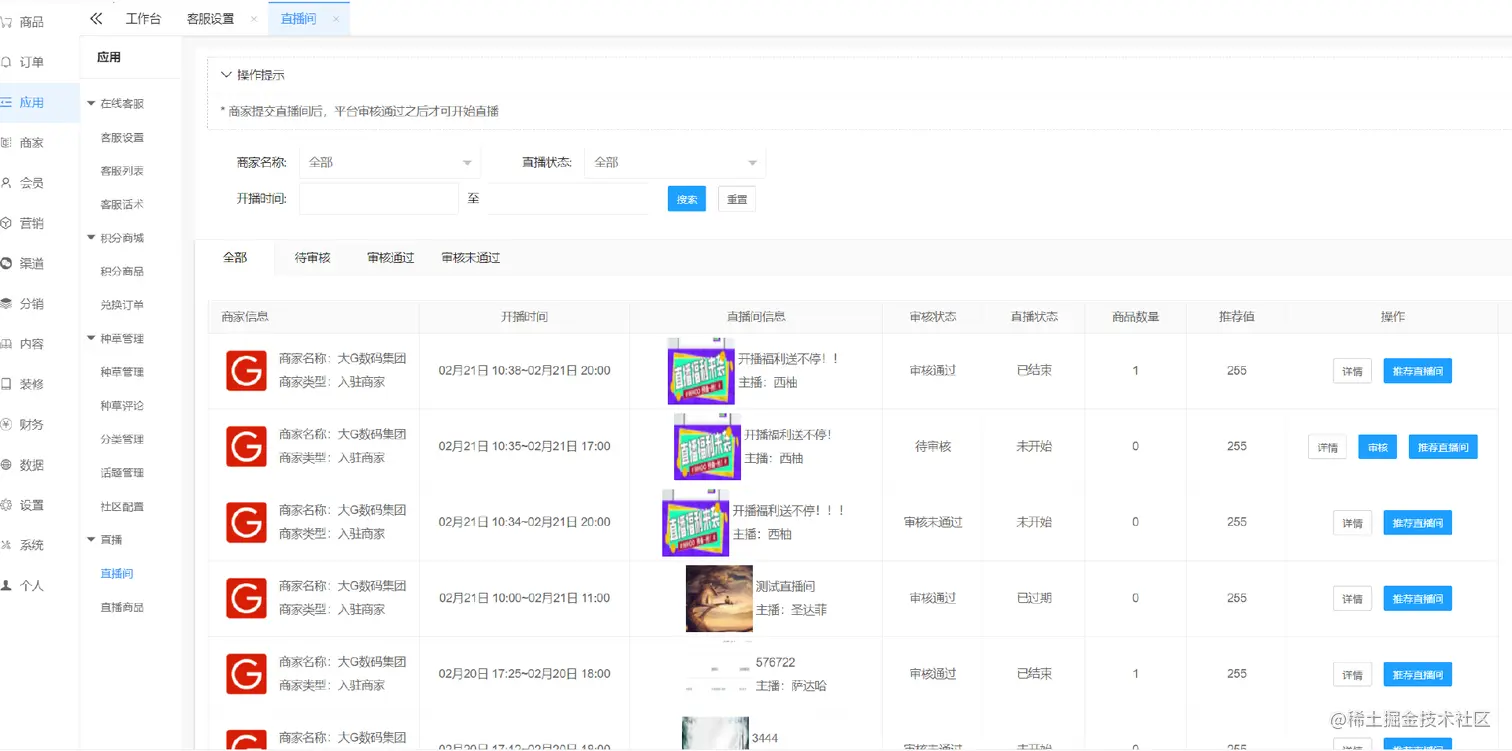Select the 应用 sidebar icon
This screenshot has height=751, width=1512.
6,102
